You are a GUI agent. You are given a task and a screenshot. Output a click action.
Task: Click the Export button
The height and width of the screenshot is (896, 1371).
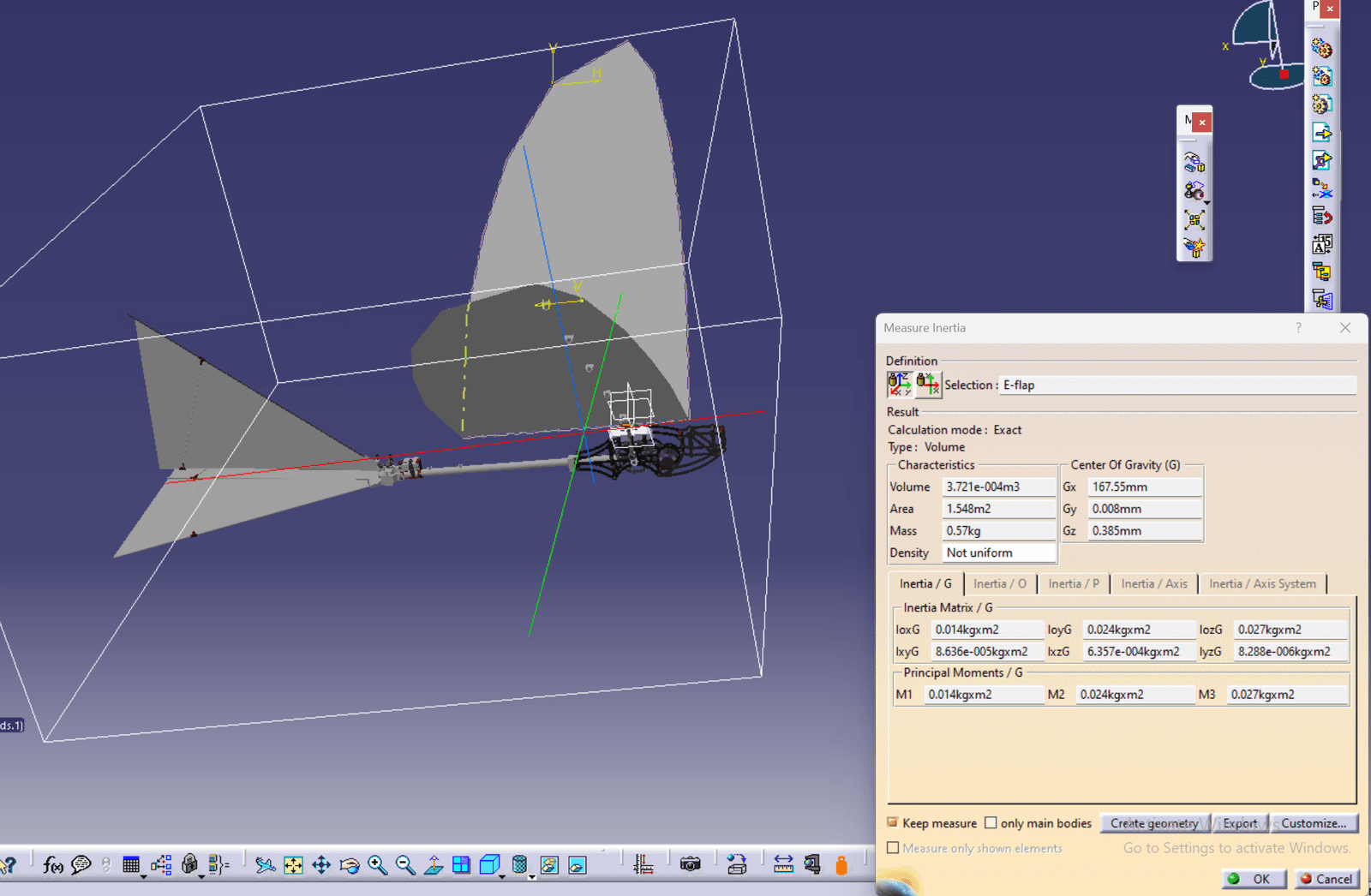1240,823
